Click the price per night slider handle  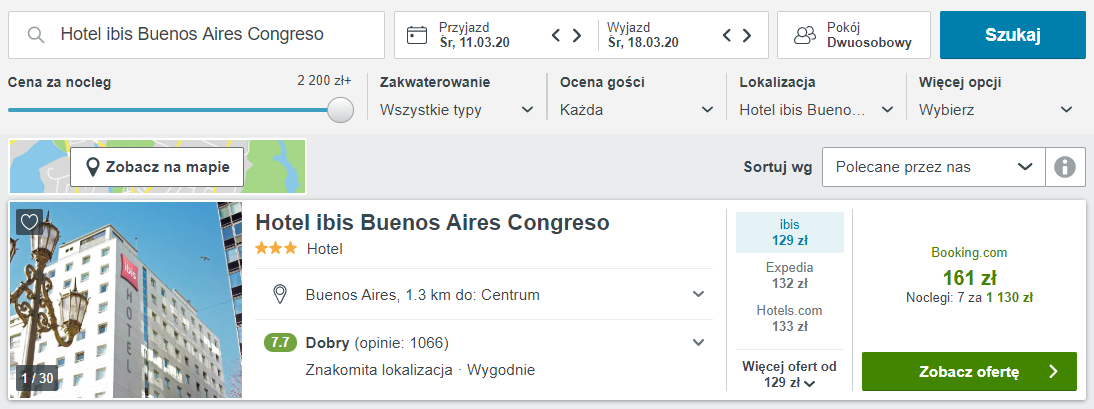point(341,110)
